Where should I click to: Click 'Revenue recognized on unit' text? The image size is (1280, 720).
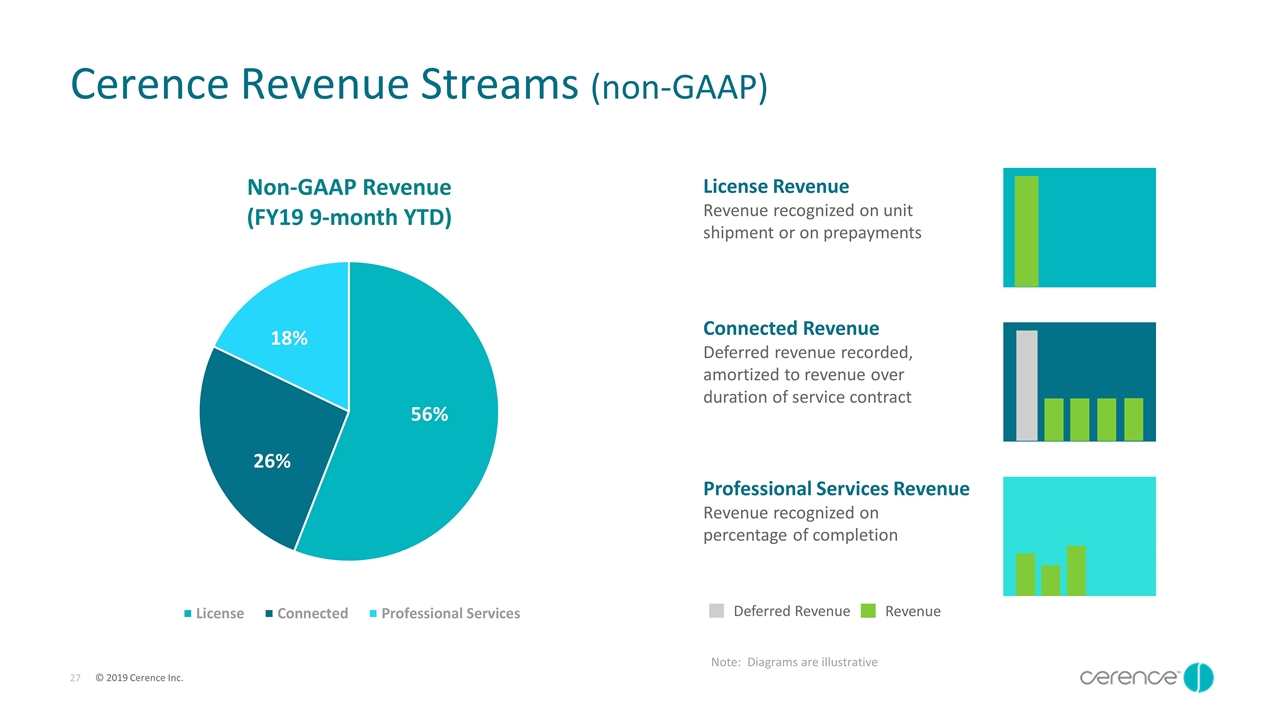[x=808, y=211]
